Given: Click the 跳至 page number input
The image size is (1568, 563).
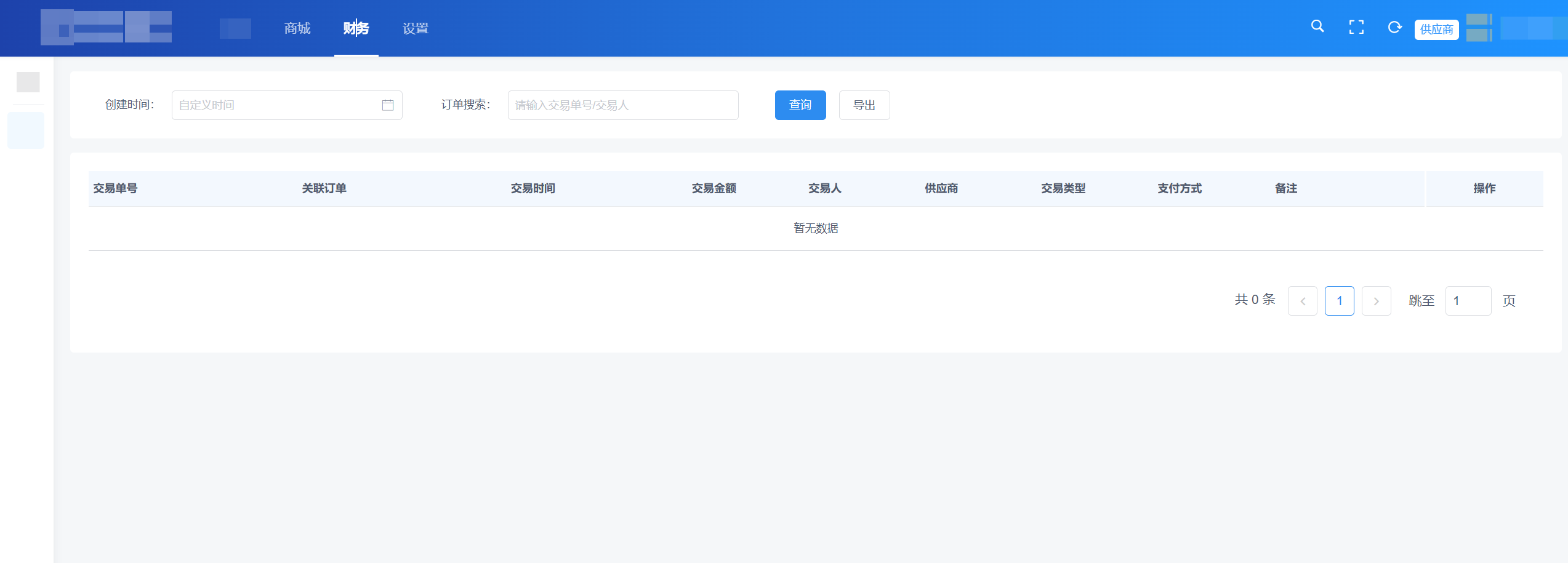Looking at the screenshot, I should tap(1468, 301).
